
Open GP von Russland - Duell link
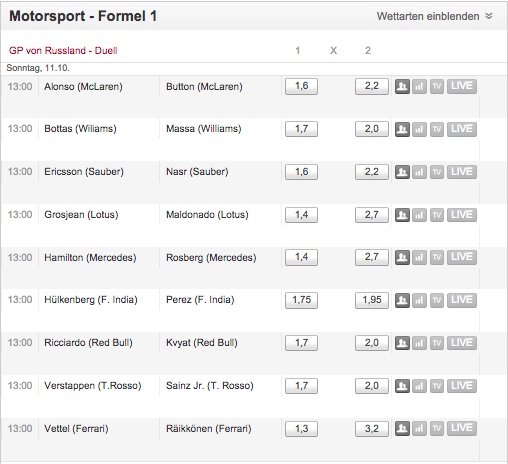pos(63,51)
